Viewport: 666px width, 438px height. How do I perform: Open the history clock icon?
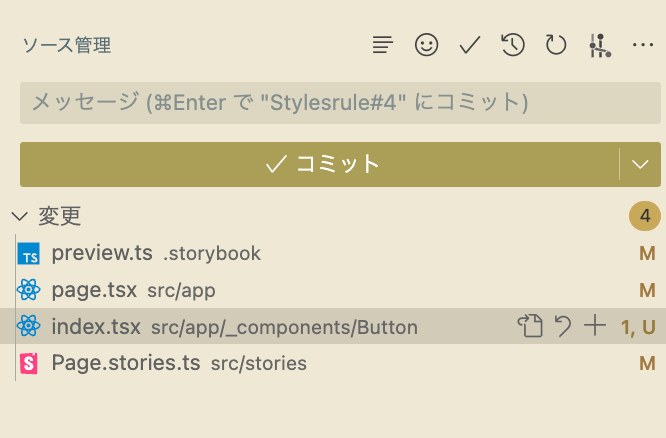[513, 45]
